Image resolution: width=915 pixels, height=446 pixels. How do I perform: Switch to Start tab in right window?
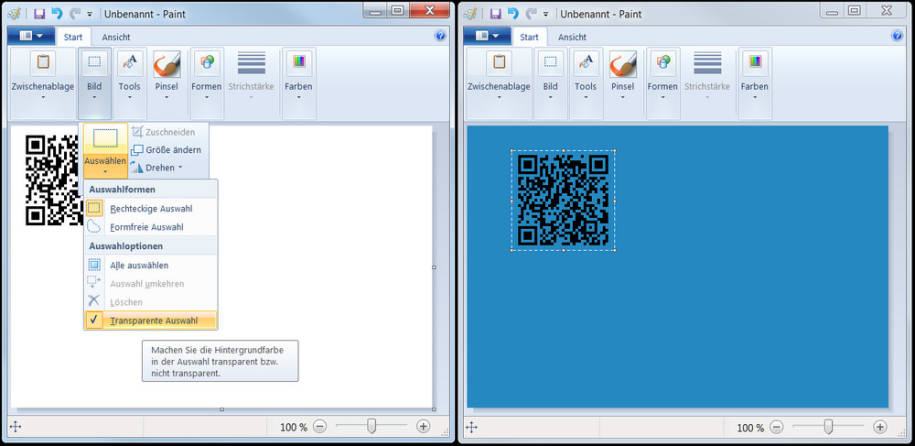[529, 37]
